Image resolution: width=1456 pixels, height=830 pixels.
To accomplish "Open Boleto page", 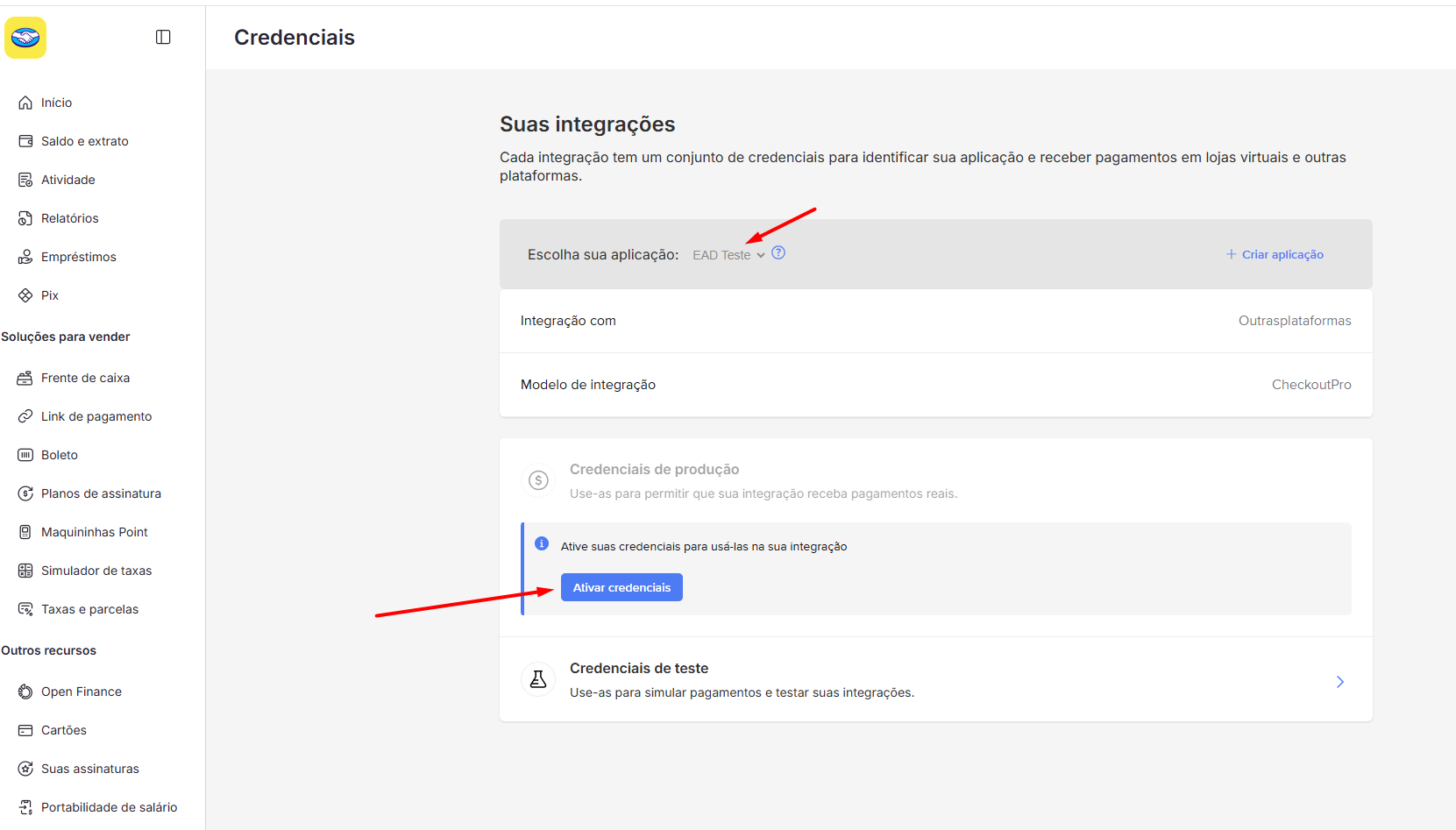I will click(60, 455).
